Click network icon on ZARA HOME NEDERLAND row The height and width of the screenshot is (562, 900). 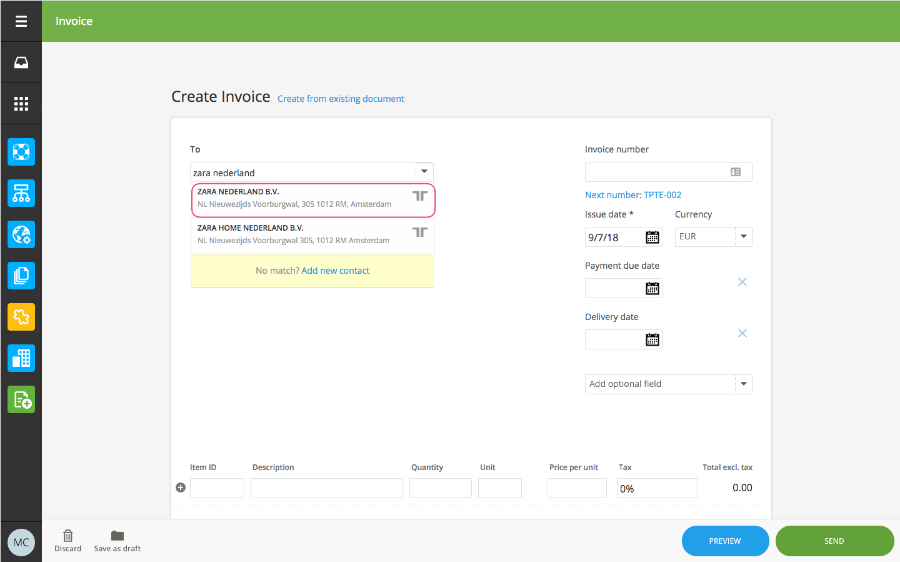(x=420, y=232)
